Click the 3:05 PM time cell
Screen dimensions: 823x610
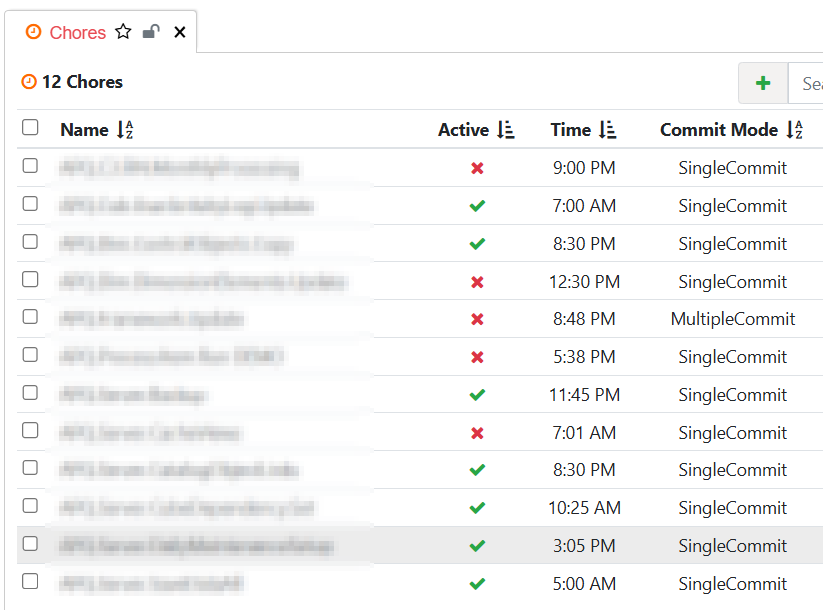[x=584, y=546]
